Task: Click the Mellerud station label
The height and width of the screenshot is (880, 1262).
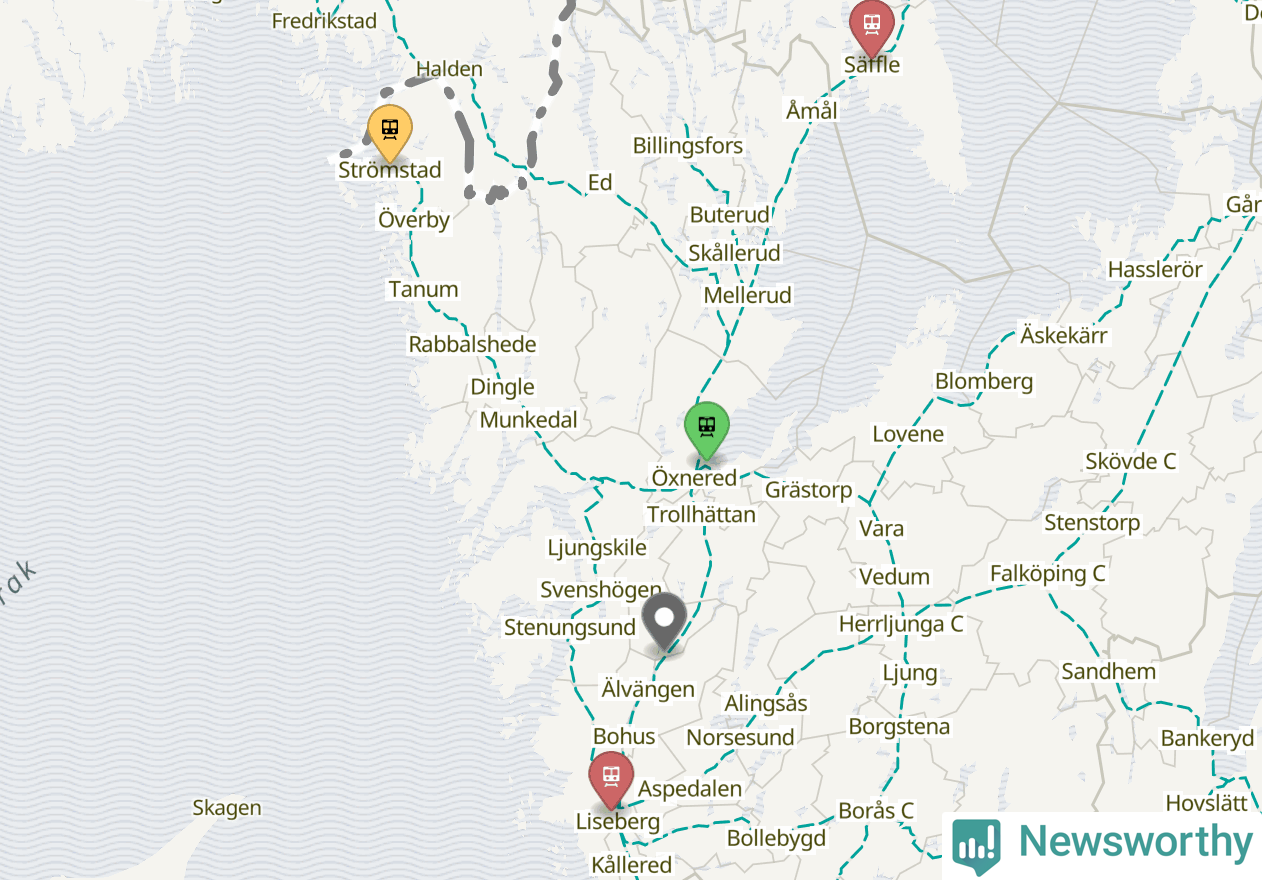Action: point(747,296)
